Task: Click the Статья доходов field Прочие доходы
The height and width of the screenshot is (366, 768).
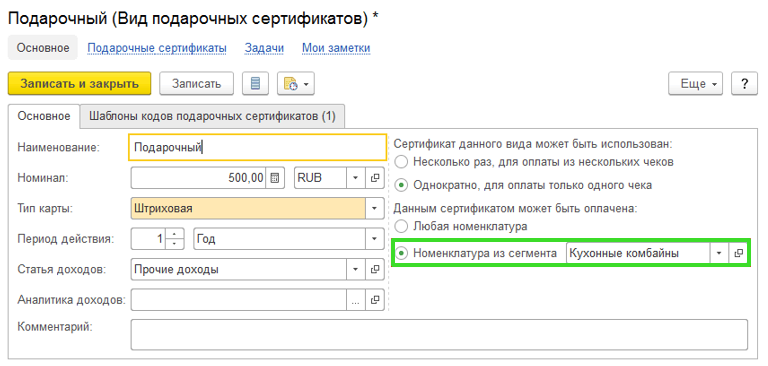Action: [239, 269]
